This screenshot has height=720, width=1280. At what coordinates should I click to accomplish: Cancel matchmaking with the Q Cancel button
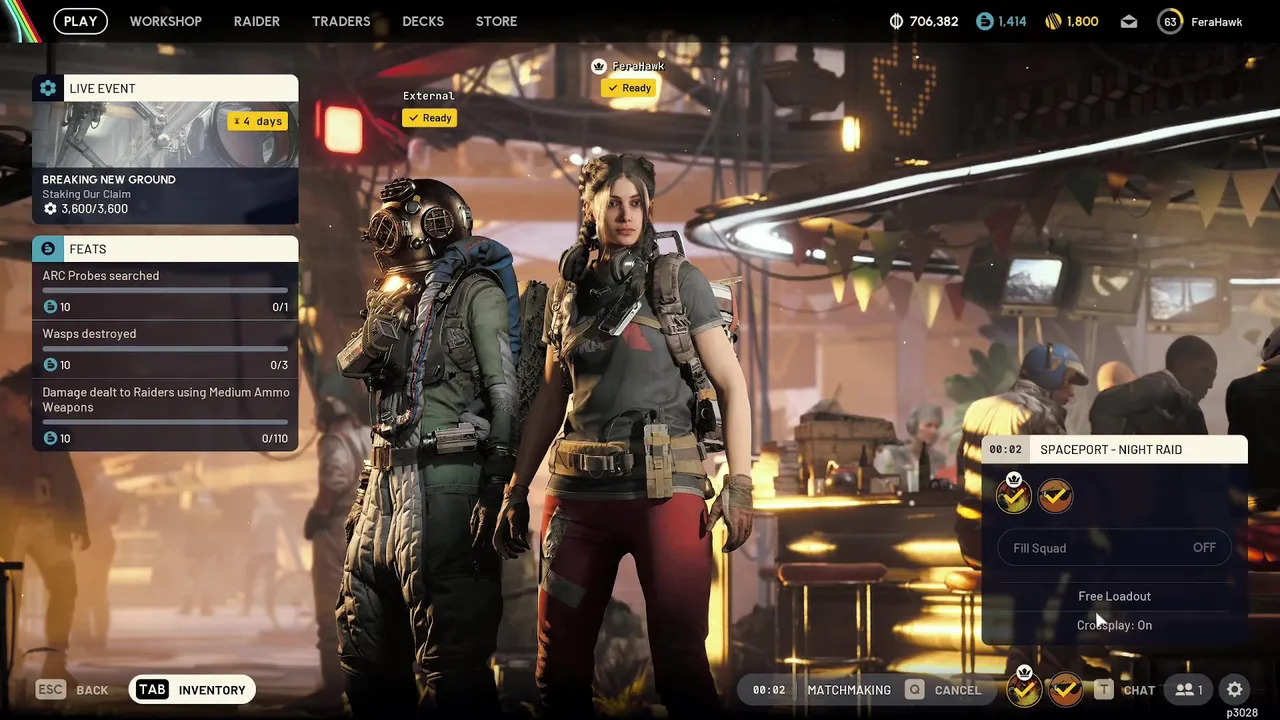click(x=943, y=690)
